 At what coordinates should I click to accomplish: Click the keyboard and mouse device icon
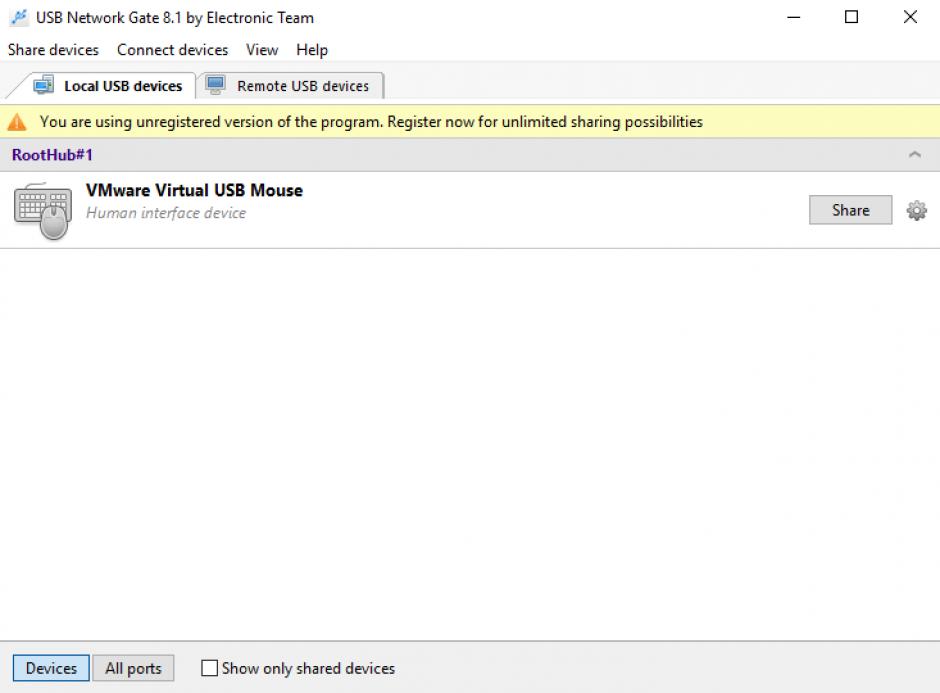[43, 211]
